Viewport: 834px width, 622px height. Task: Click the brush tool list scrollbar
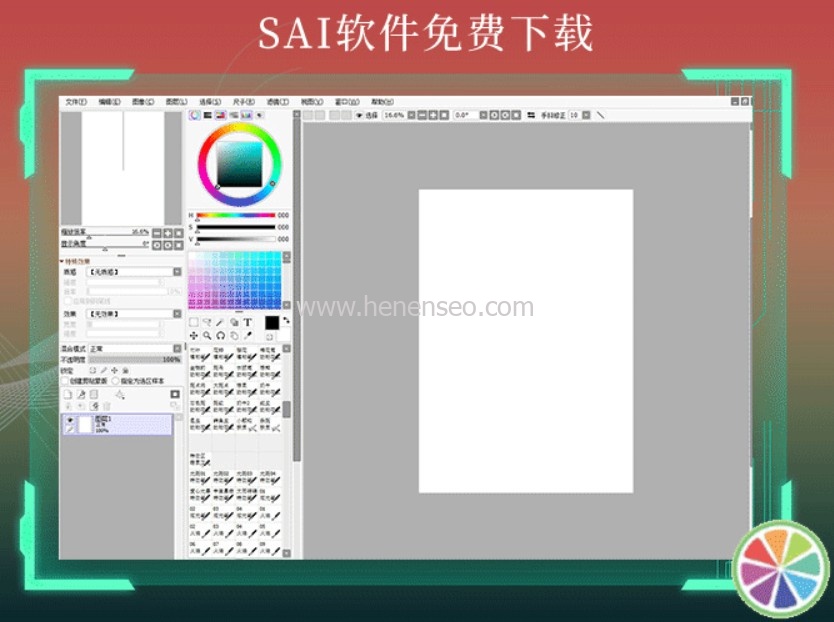click(287, 410)
